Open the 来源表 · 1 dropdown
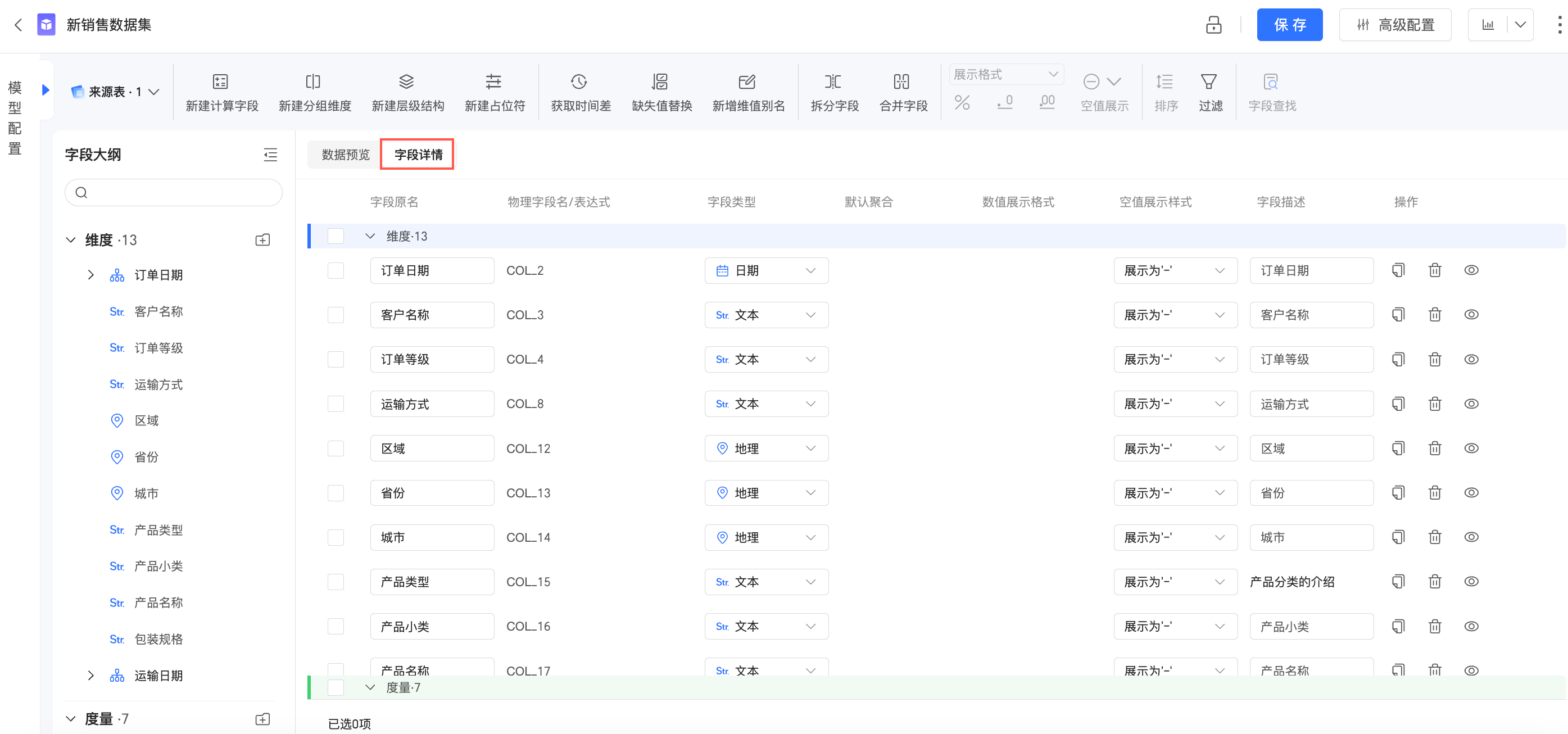The height and width of the screenshot is (734, 1568). 115,92
